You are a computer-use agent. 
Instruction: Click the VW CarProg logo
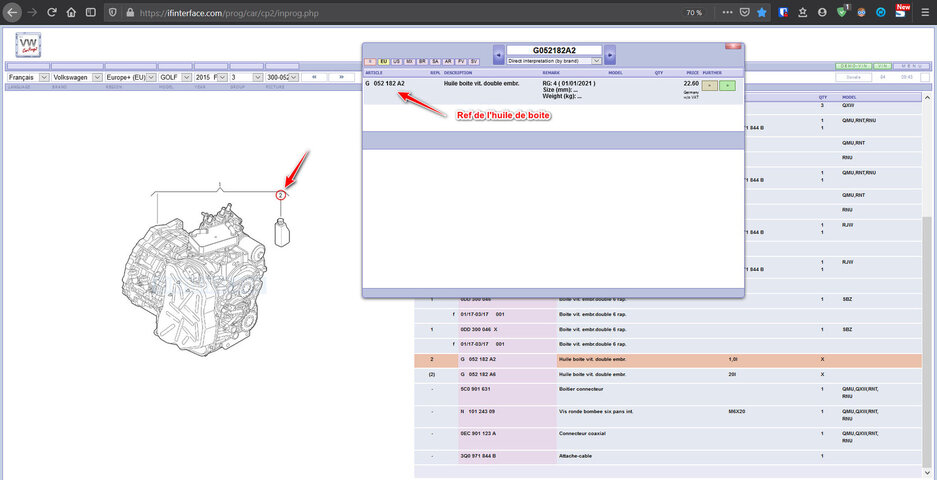pos(28,45)
